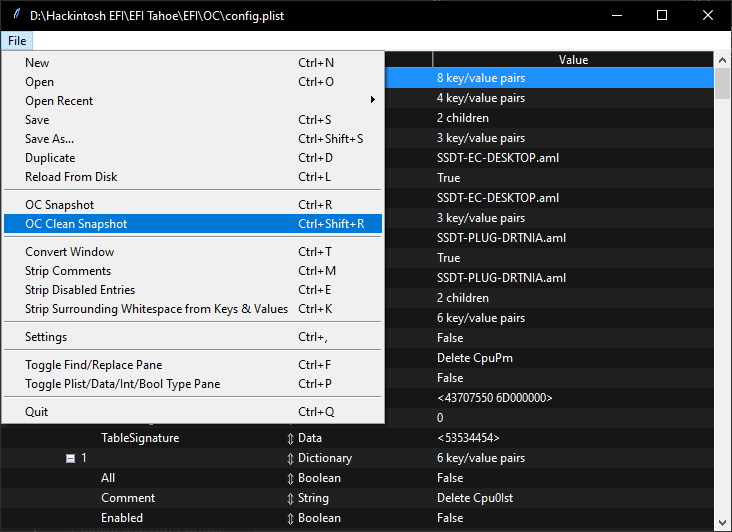The height and width of the screenshot is (532, 732).
Task: Select the All key row
Action: click(108, 478)
